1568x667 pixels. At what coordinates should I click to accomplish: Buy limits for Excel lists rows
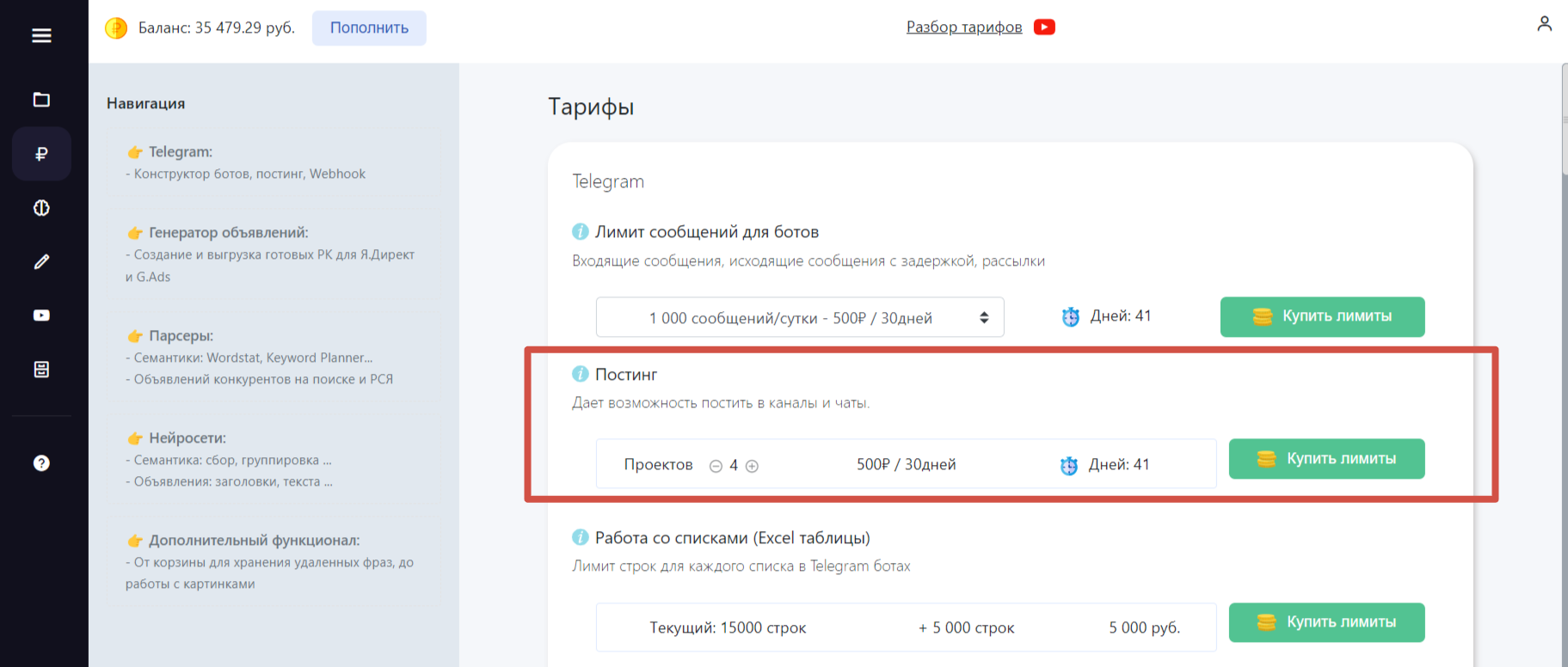click(x=1326, y=622)
